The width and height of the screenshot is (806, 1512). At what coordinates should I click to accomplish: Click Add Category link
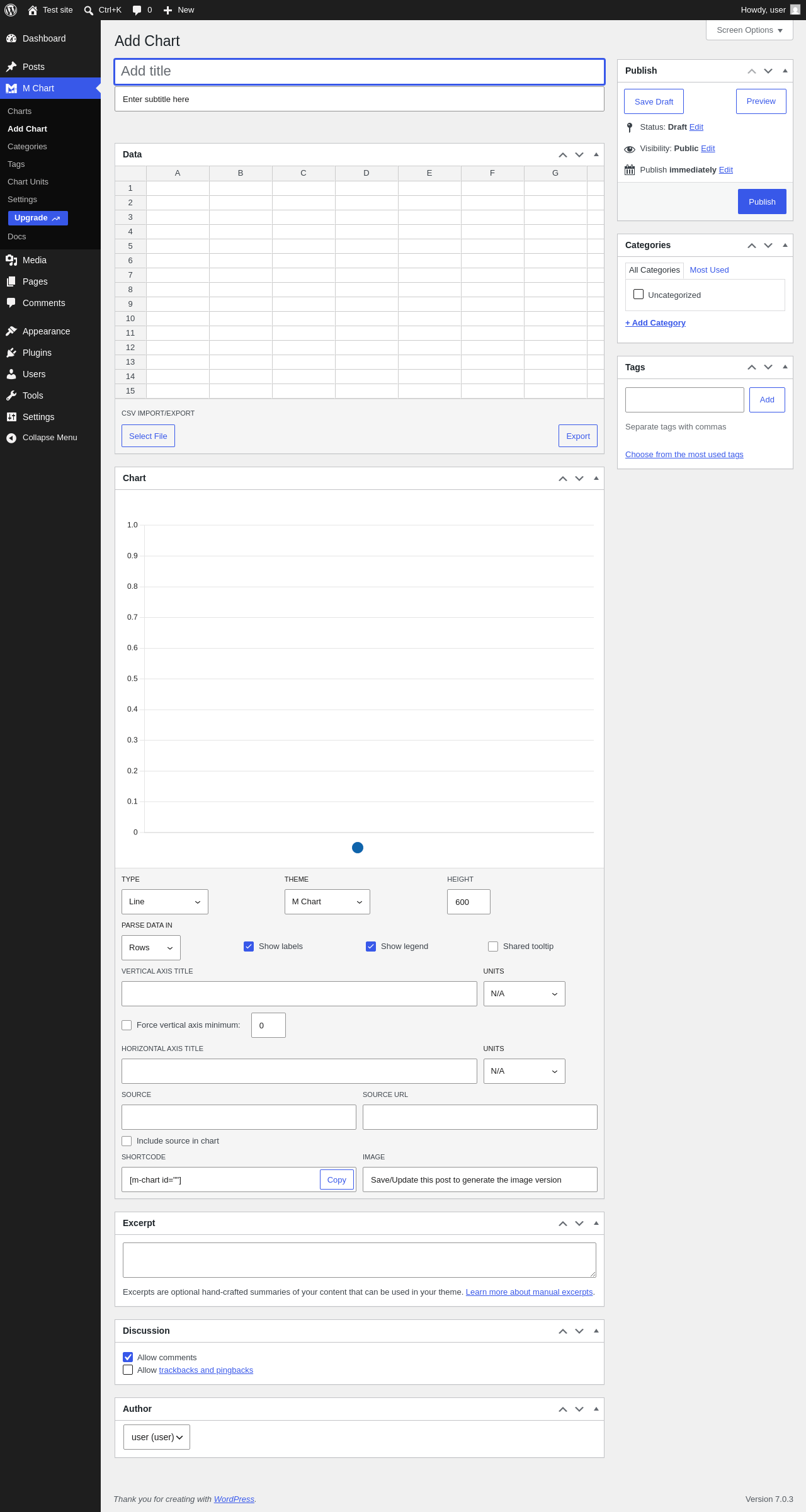(656, 323)
